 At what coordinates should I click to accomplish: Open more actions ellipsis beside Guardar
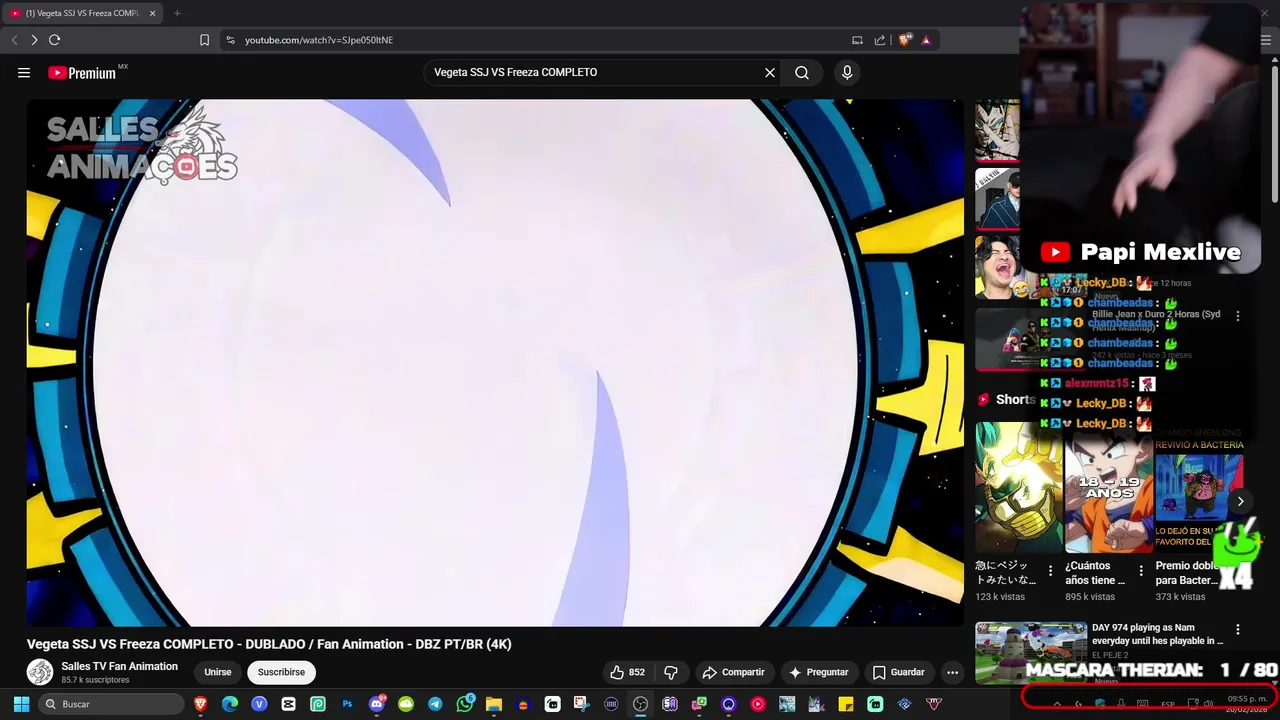coord(952,673)
